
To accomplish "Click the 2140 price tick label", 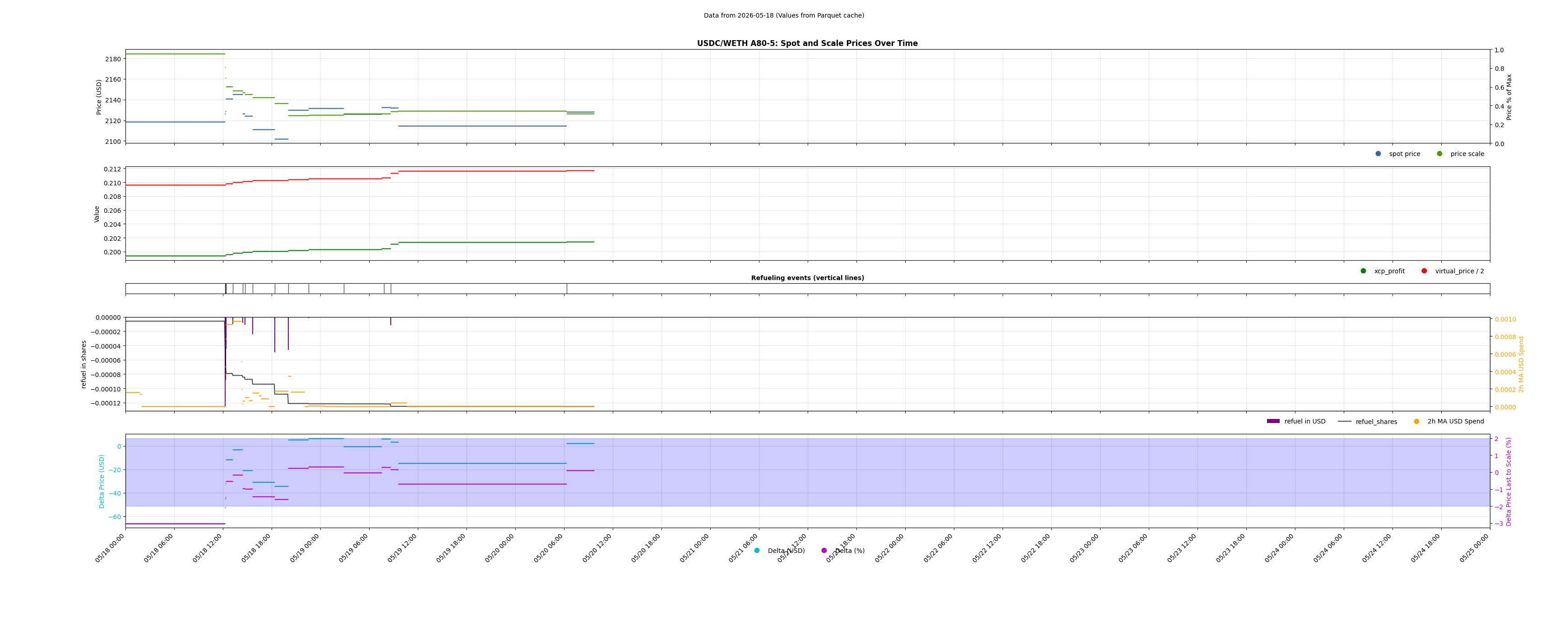I will (x=113, y=101).
